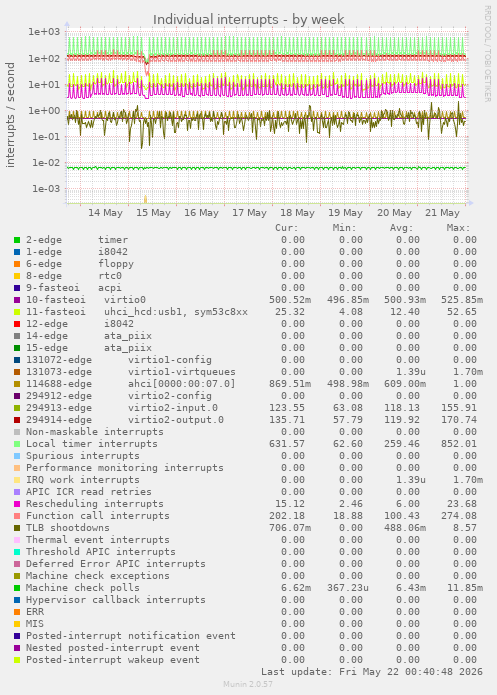Click the RRDTOOL / TOBI OETIKER vertical watermark
The image size is (497, 695).
487,54
